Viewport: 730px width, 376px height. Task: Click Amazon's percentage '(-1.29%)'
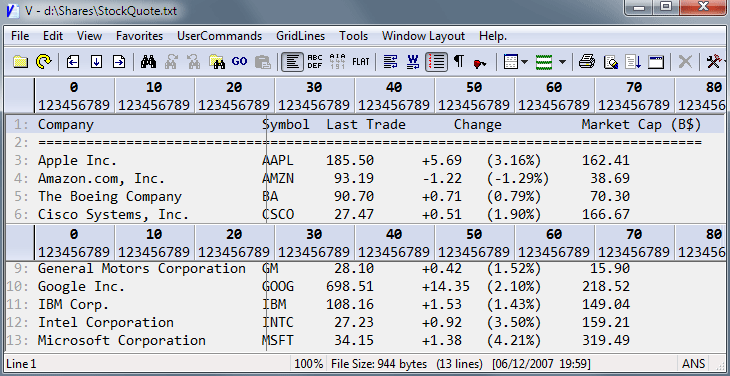pyautogui.click(x=518, y=179)
